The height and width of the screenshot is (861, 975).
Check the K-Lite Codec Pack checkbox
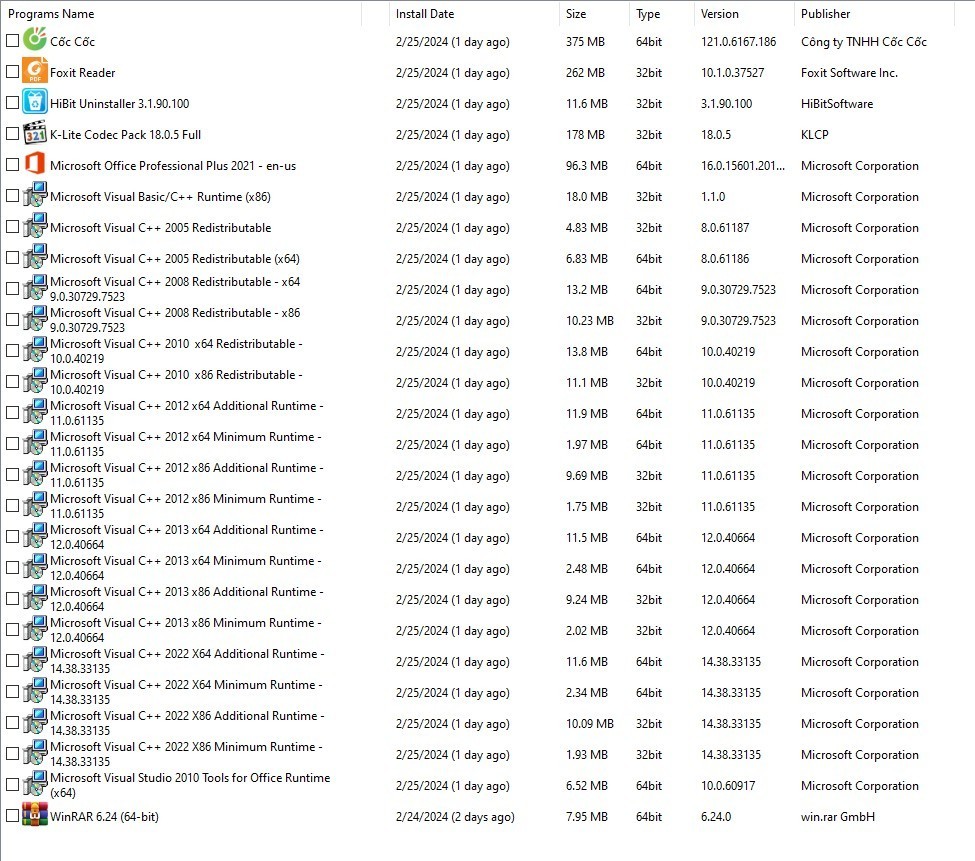click(12, 134)
